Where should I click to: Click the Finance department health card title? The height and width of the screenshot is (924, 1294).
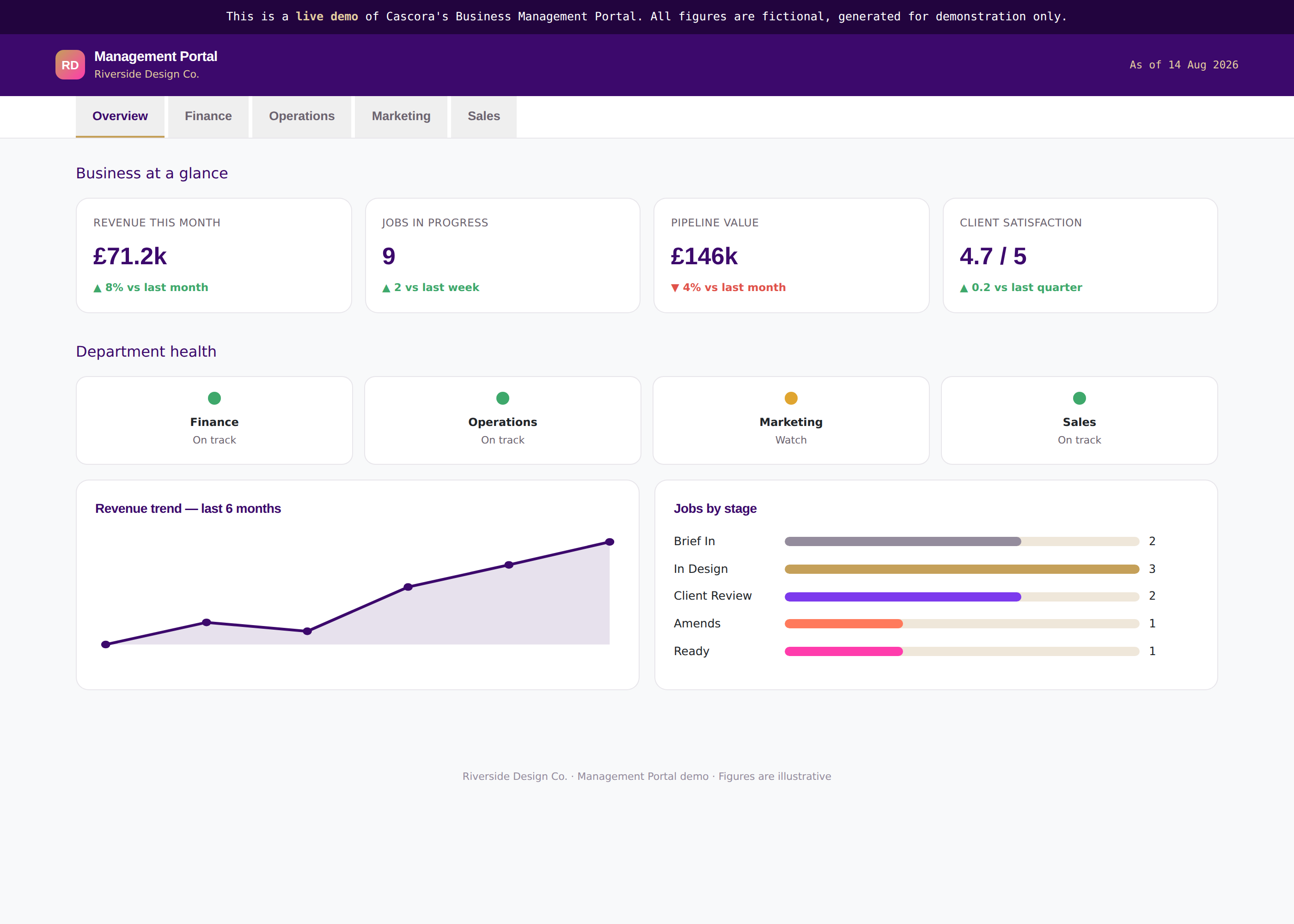tap(214, 422)
